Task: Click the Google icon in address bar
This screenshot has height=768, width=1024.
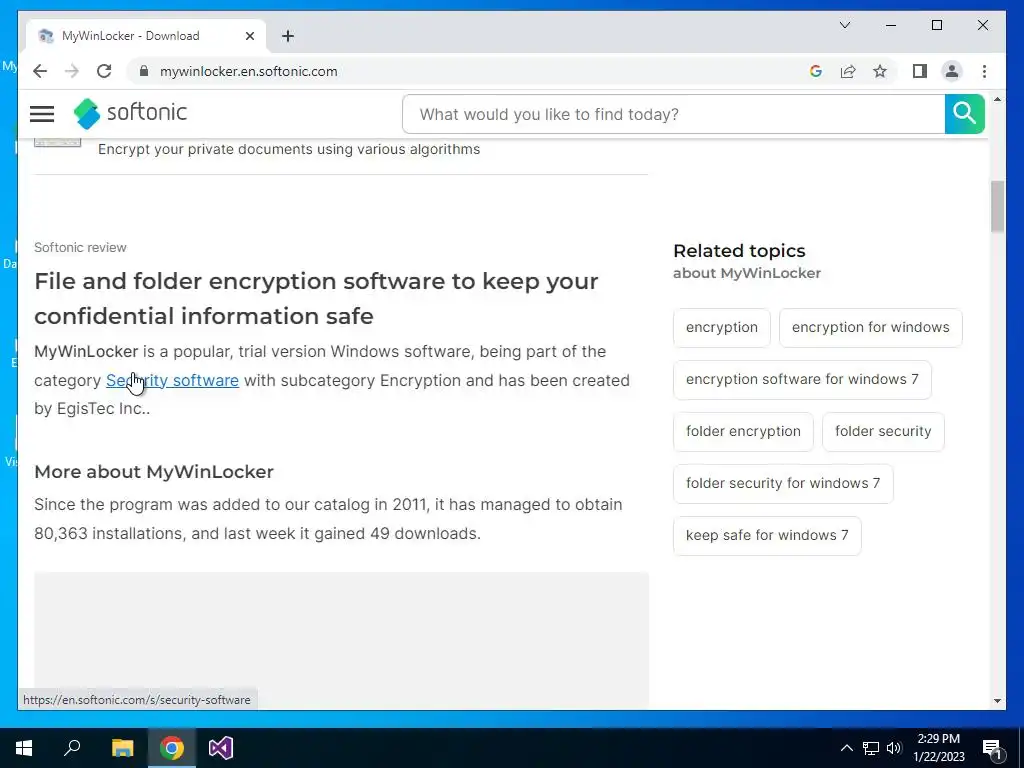Action: coord(816,71)
